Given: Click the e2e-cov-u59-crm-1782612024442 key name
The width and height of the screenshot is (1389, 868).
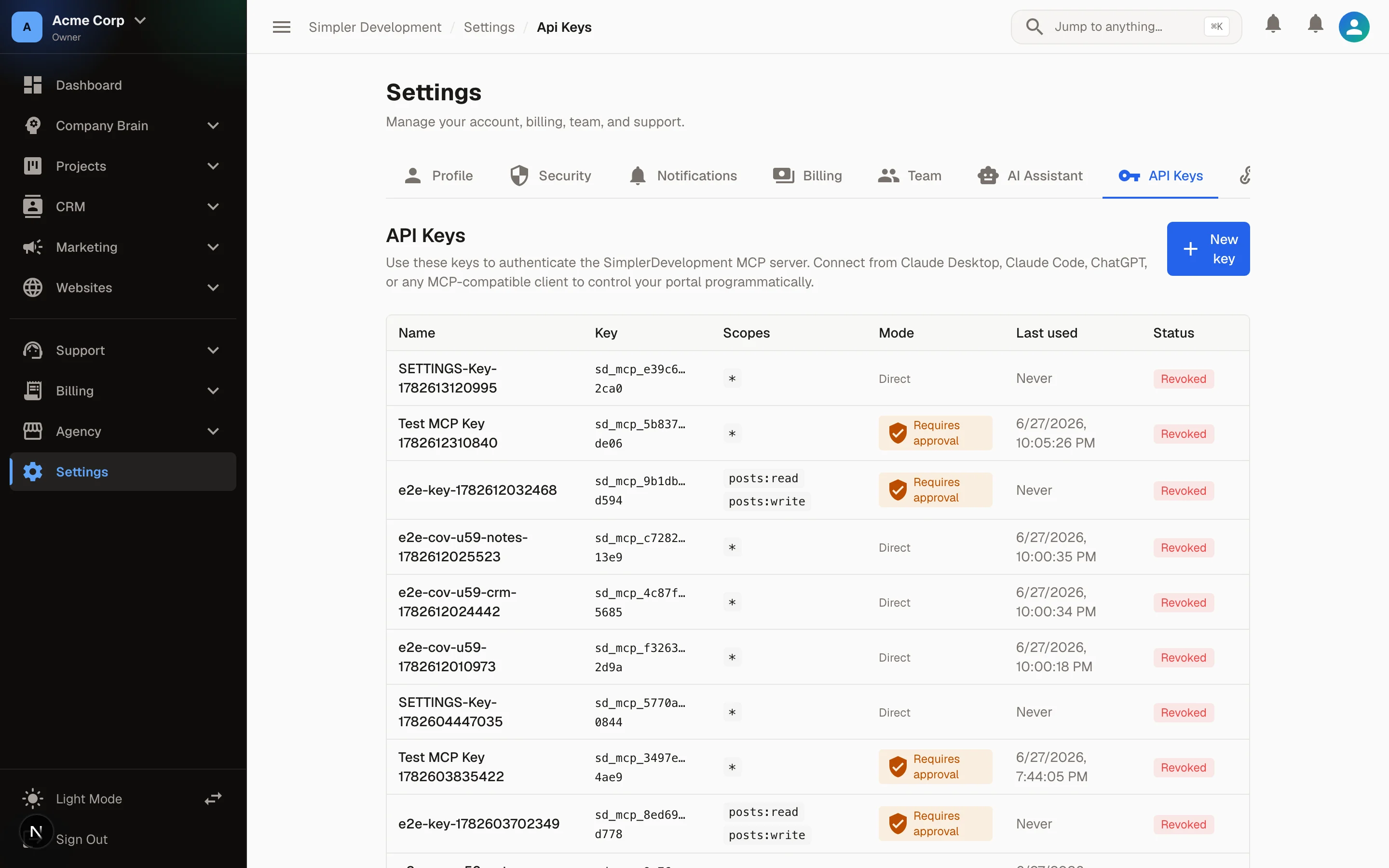Looking at the screenshot, I should (x=457, y=602).
